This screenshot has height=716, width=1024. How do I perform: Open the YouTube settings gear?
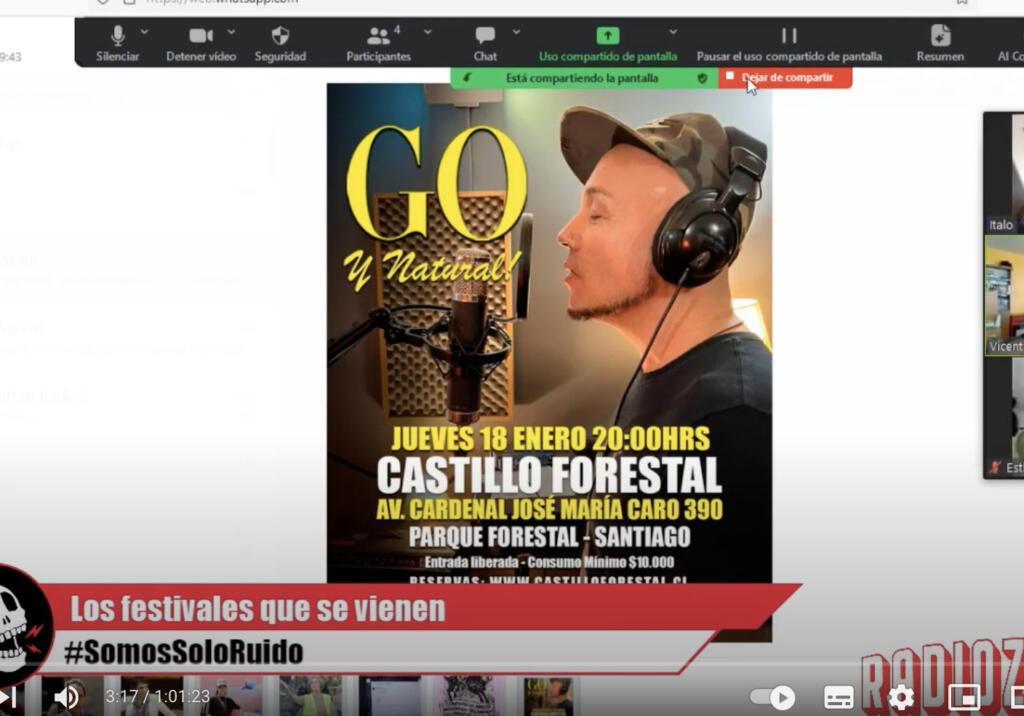(x=901, y=697)
